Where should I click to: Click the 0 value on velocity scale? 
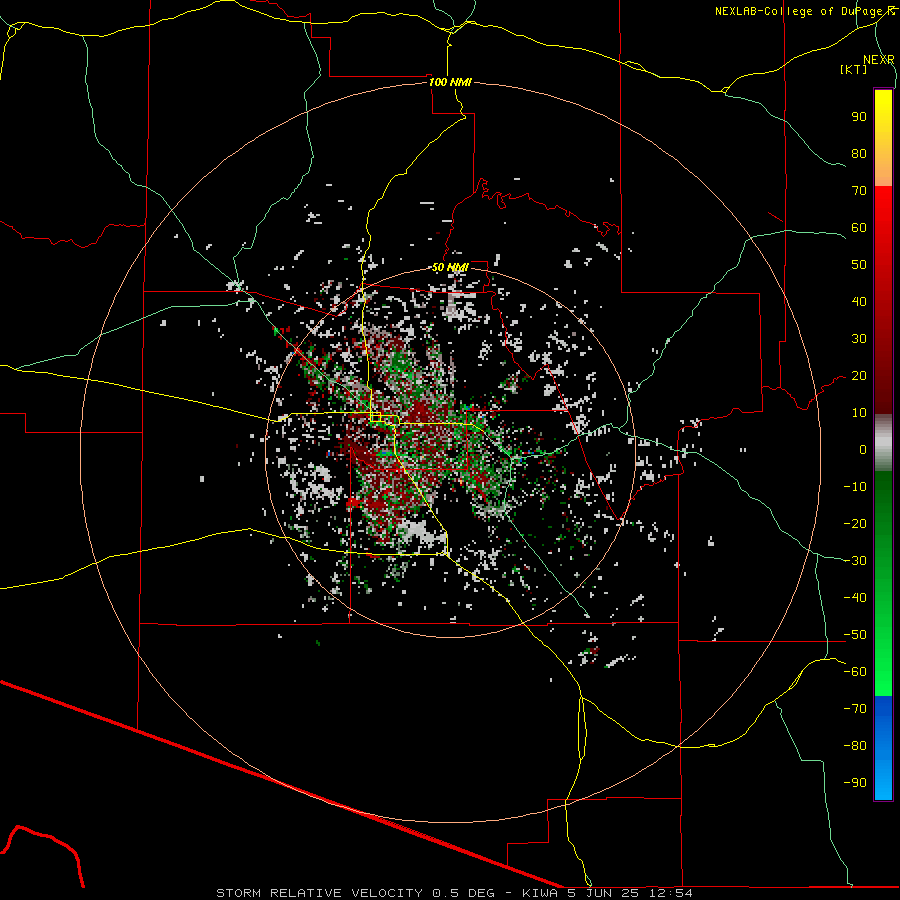coord(863,449)
